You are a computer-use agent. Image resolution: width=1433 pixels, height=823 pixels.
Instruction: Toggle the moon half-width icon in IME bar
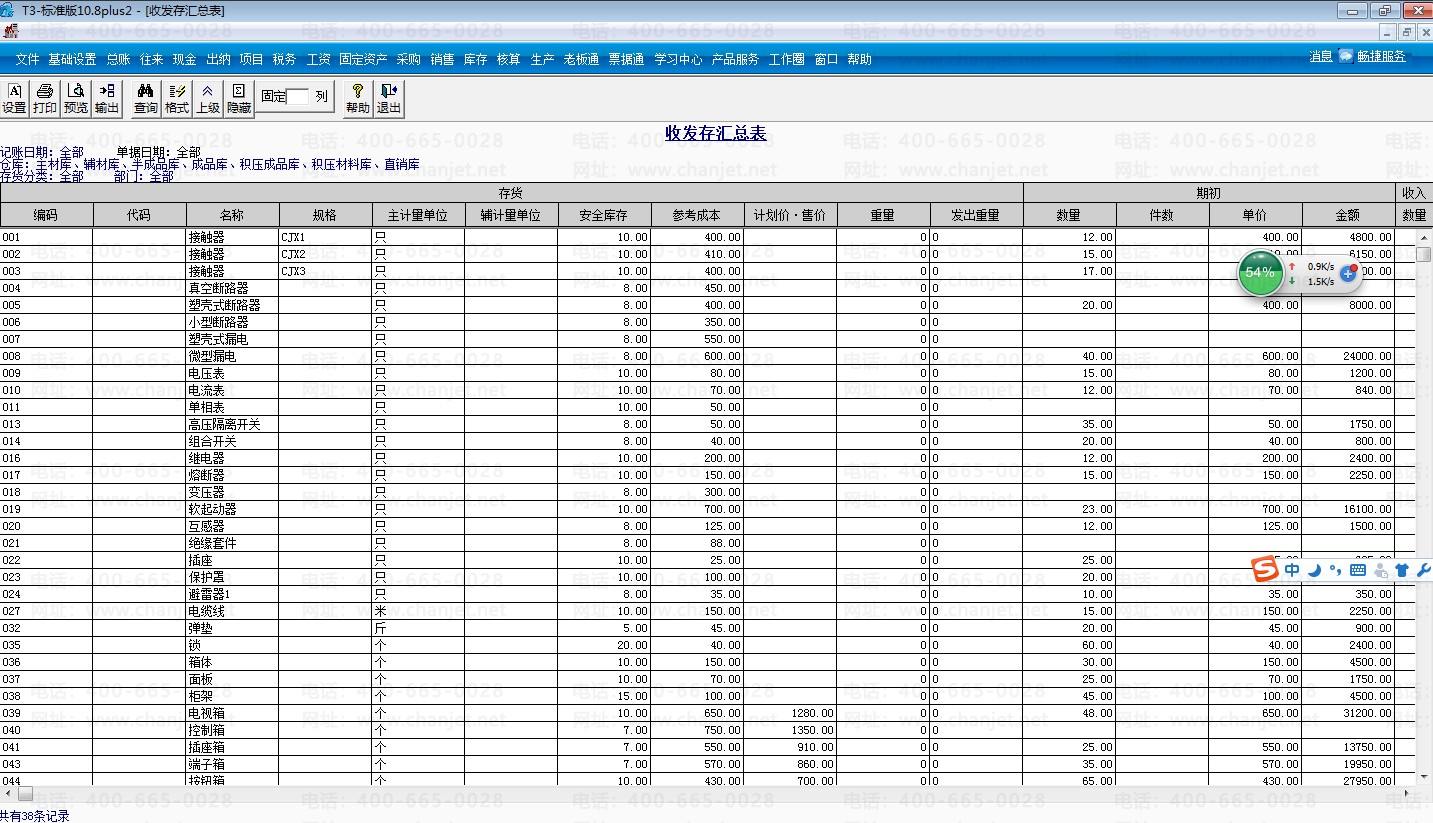pos(1315,570)
